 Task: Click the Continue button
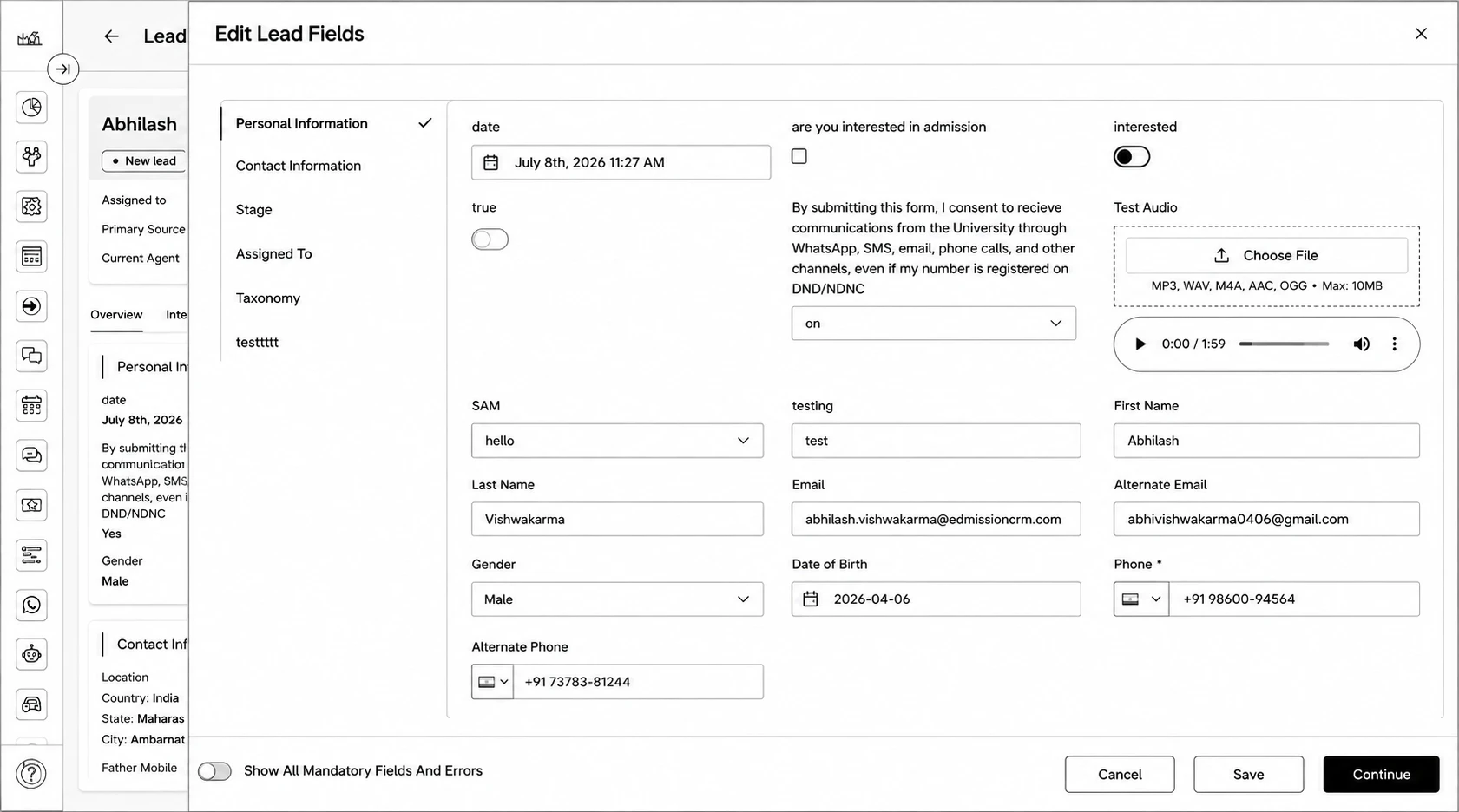click(1381, 775)
